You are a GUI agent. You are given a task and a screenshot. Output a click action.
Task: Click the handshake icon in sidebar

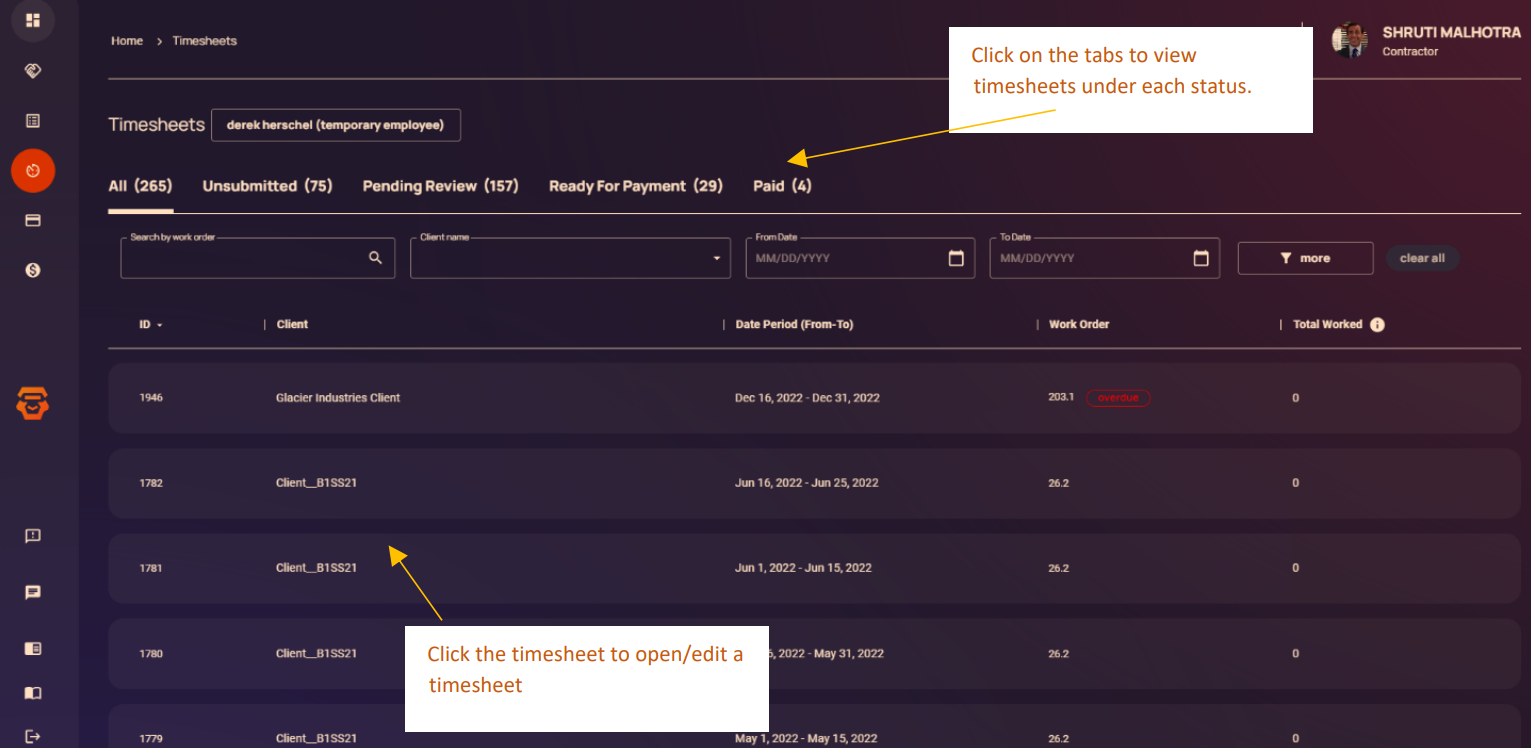pyautogui.click(x=33, y=71)
